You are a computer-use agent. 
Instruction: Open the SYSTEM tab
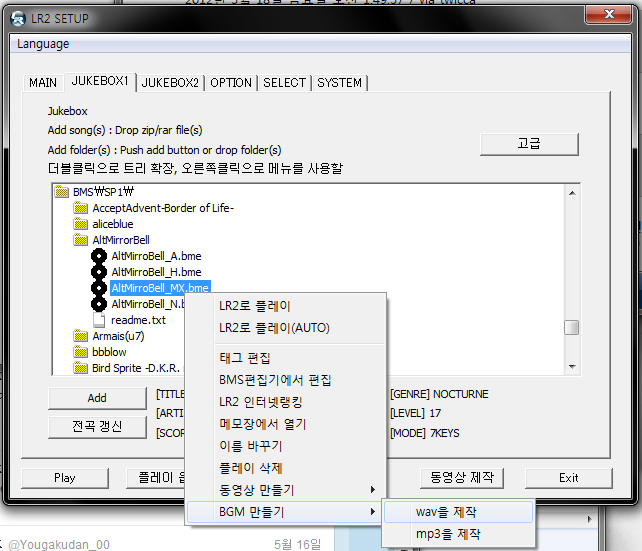(340, 83)
